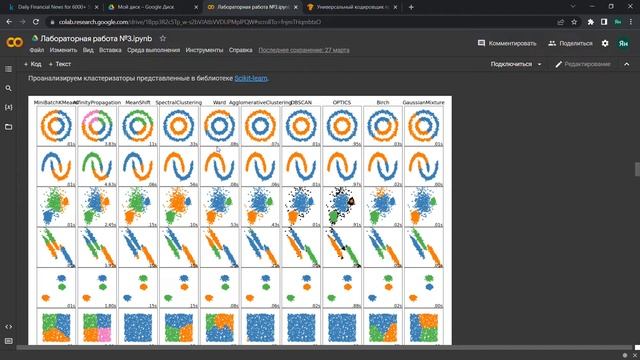Click the Поделиться button

pyautogui.click(x=570, y=43)
